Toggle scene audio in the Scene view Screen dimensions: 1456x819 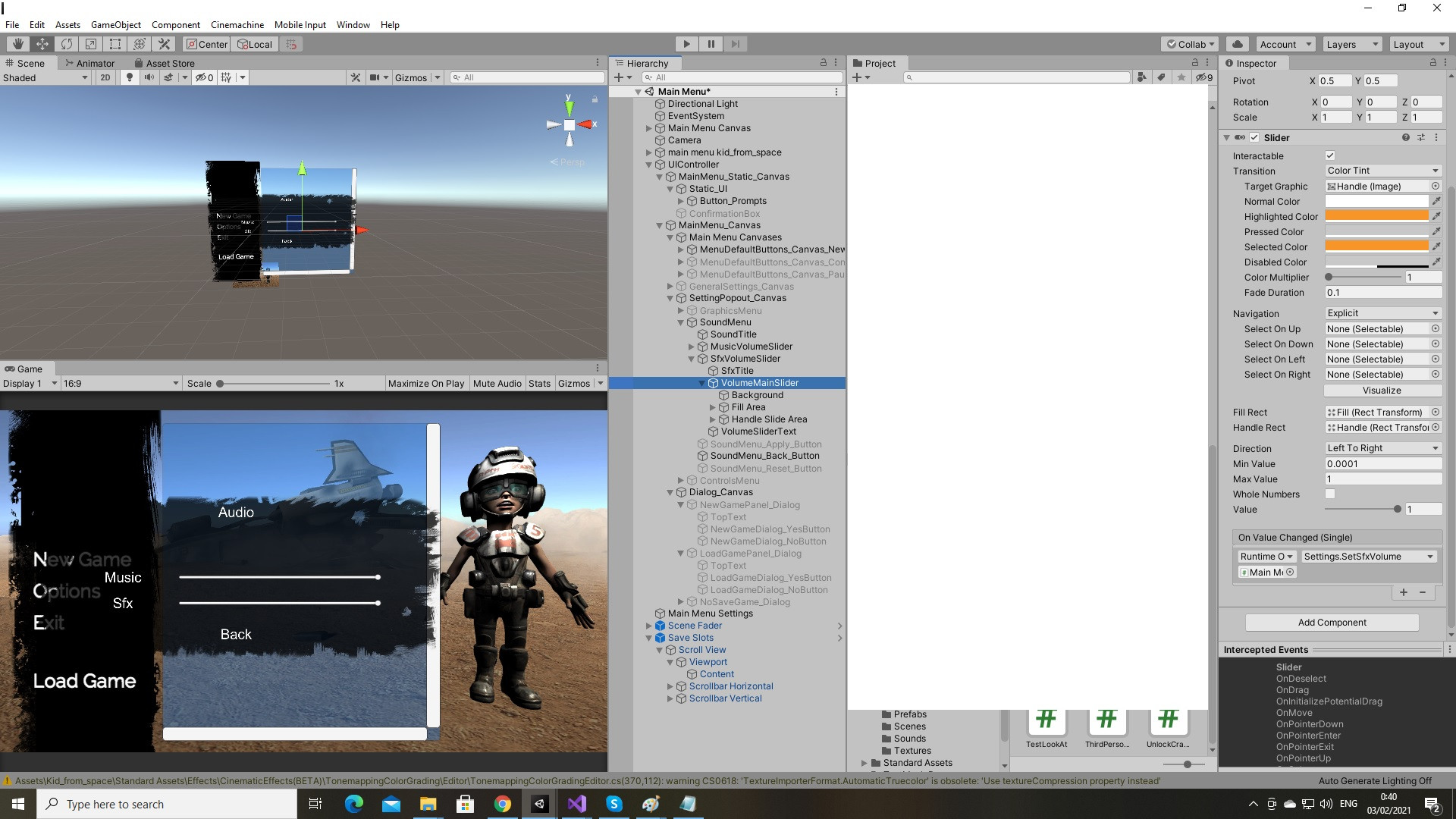[149, 77]
